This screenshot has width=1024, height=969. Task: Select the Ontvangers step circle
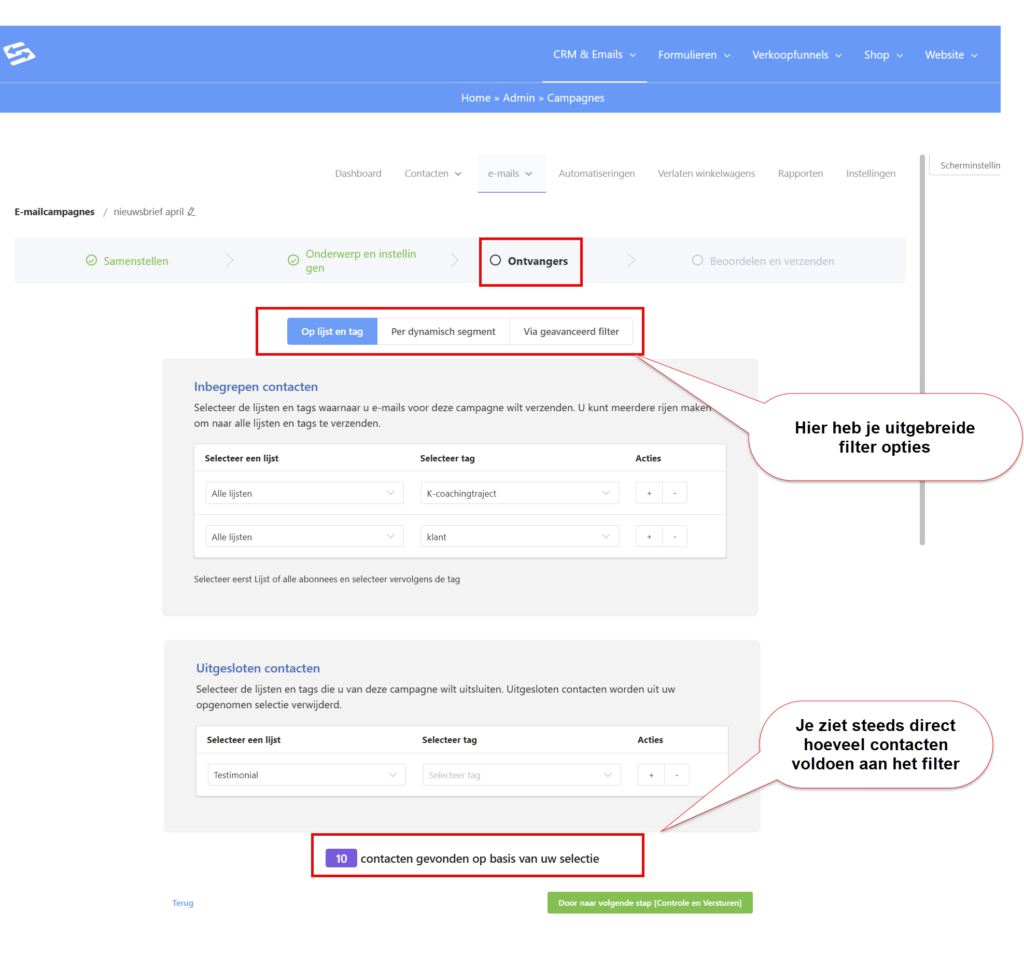(x=496, y=261)
